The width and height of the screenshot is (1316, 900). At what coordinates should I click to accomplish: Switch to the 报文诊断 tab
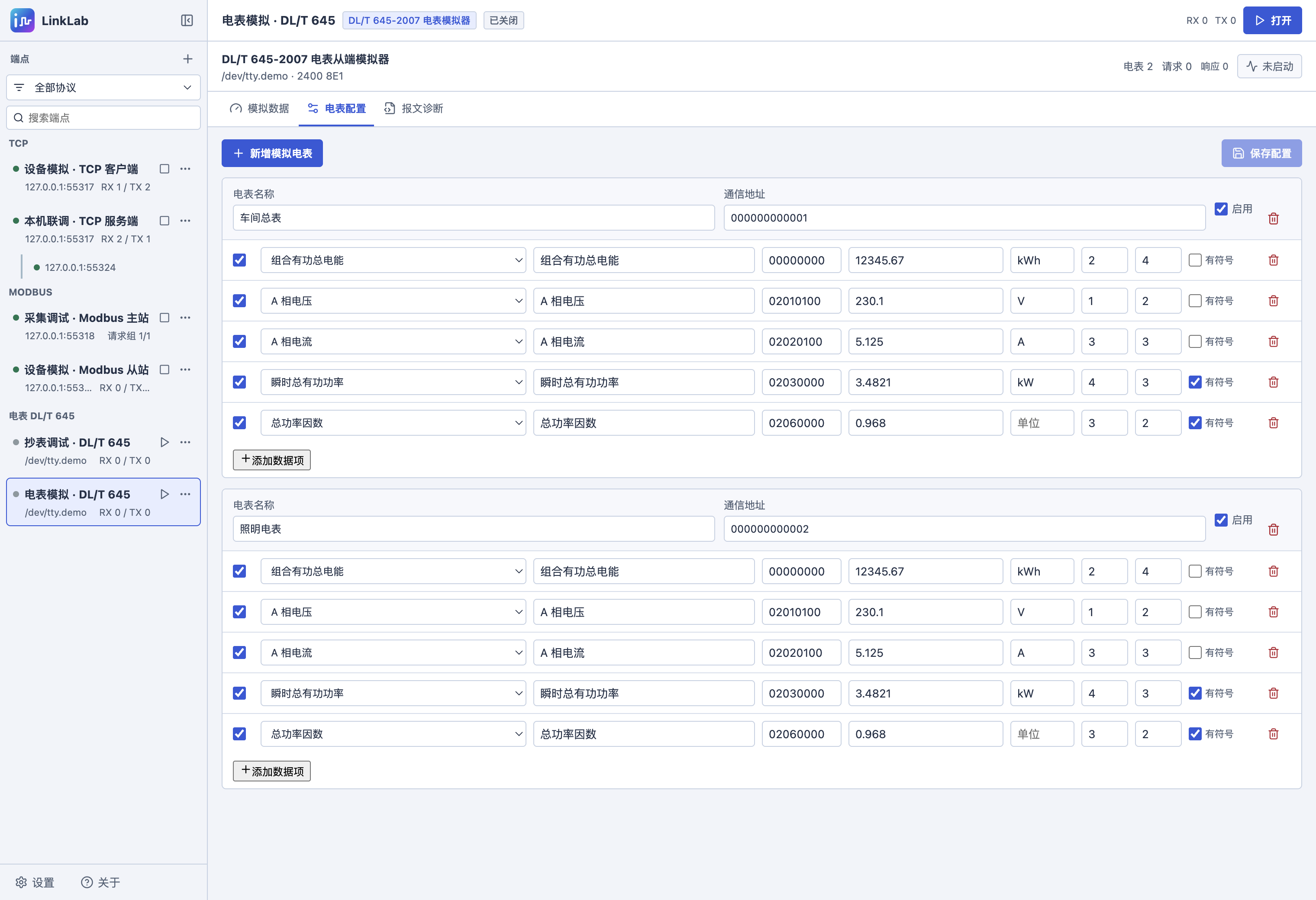[413, 108]
